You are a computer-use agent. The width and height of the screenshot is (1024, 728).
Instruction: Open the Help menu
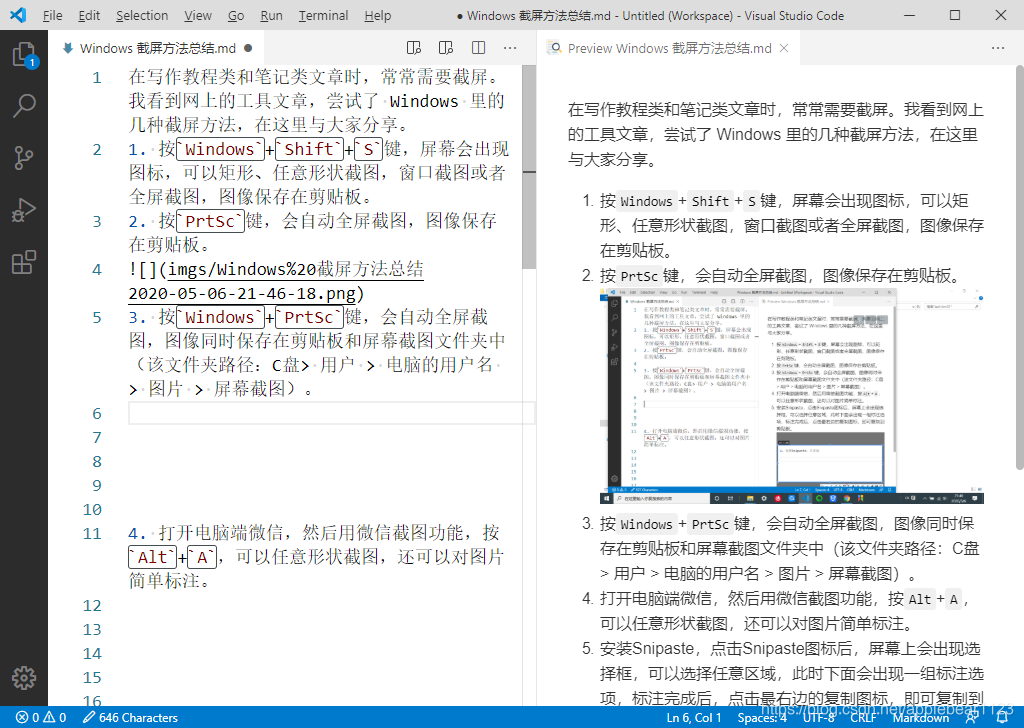[x=377, y=15]
